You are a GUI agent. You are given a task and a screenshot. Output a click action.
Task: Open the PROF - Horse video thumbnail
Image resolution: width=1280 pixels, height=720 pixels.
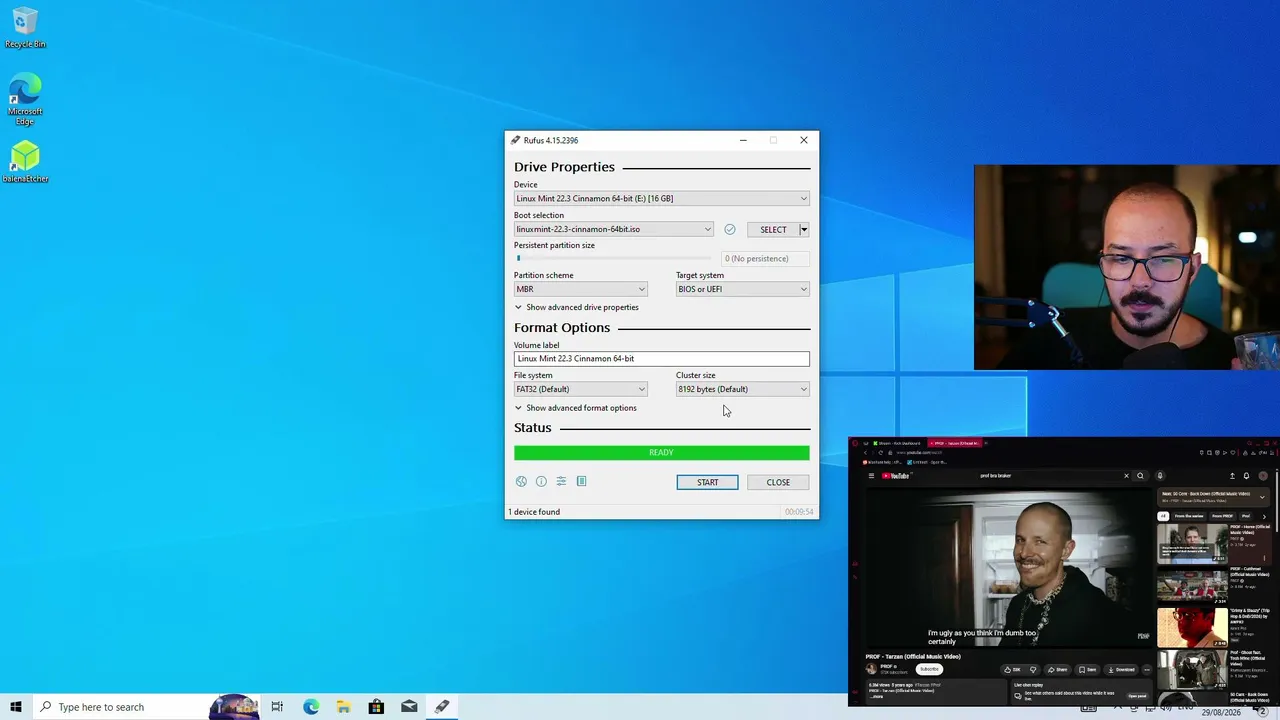point(1192,544)
